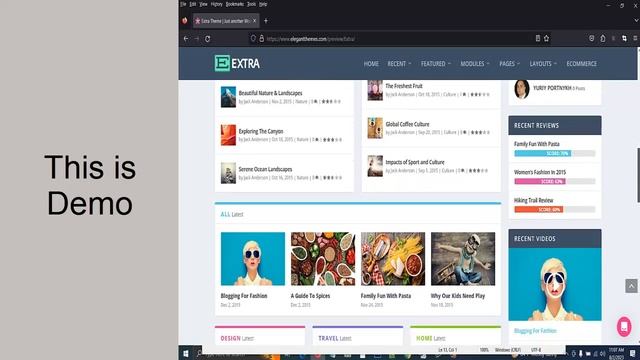Click the EXTRA site logo
The image size is (640, 360).
[x=237, y=63]
